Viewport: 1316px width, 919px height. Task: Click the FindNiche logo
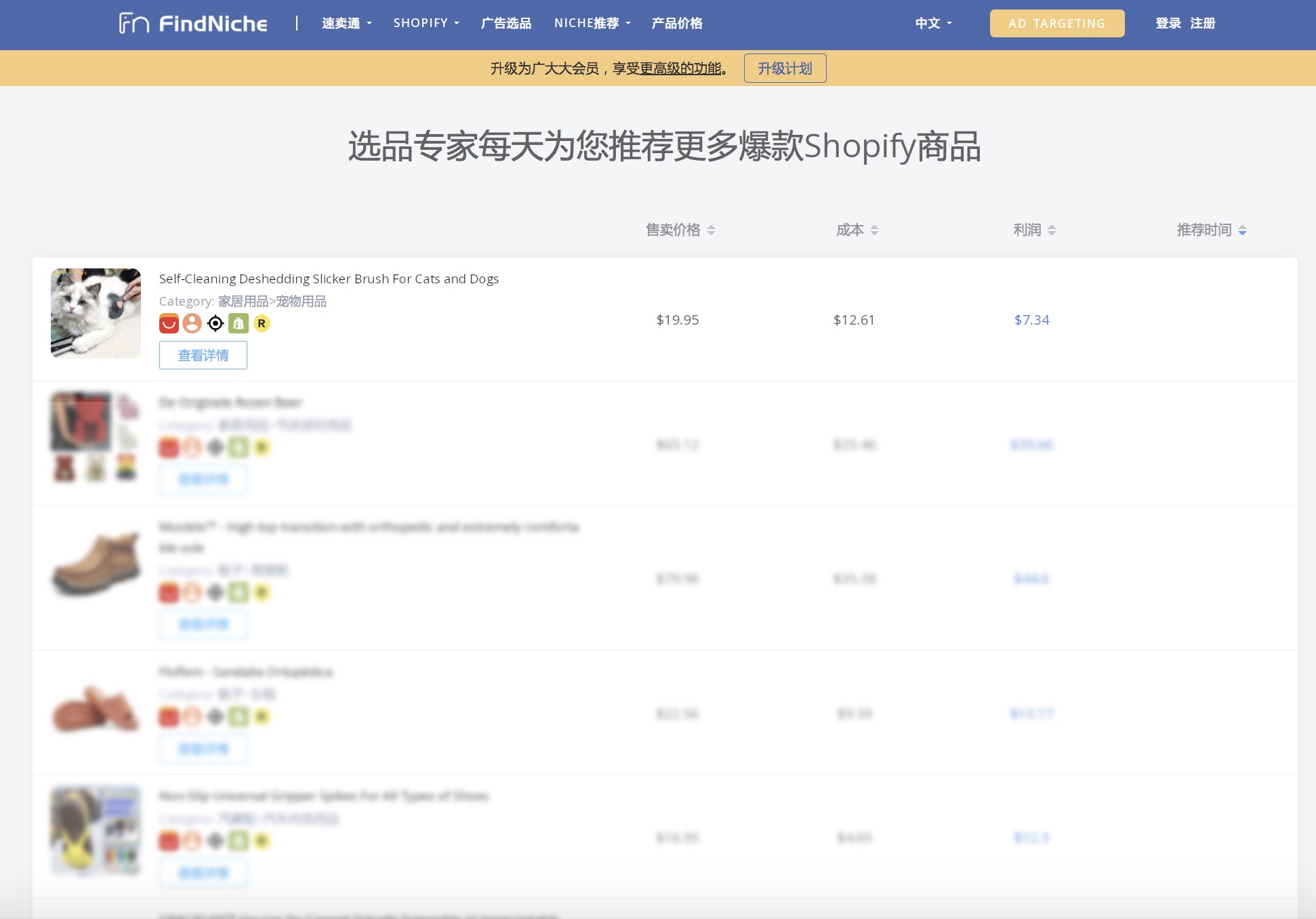[193, 24]
